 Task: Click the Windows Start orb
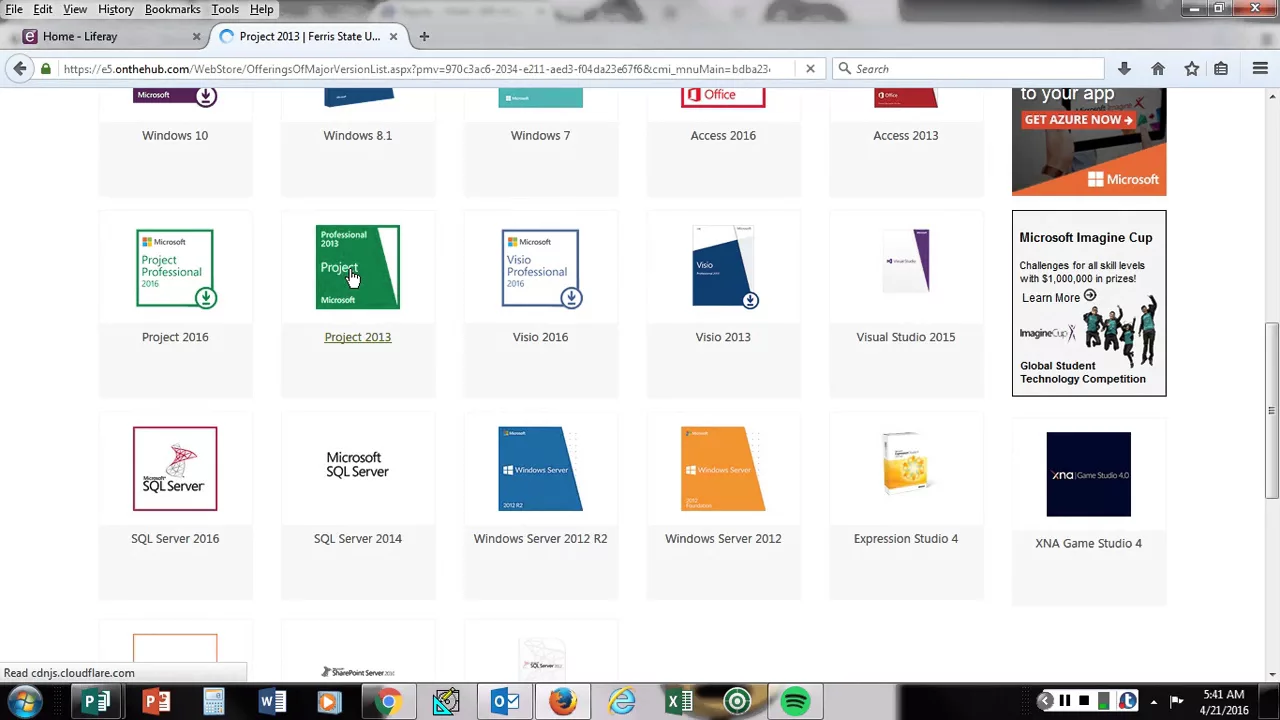click(x=23, y=702)
